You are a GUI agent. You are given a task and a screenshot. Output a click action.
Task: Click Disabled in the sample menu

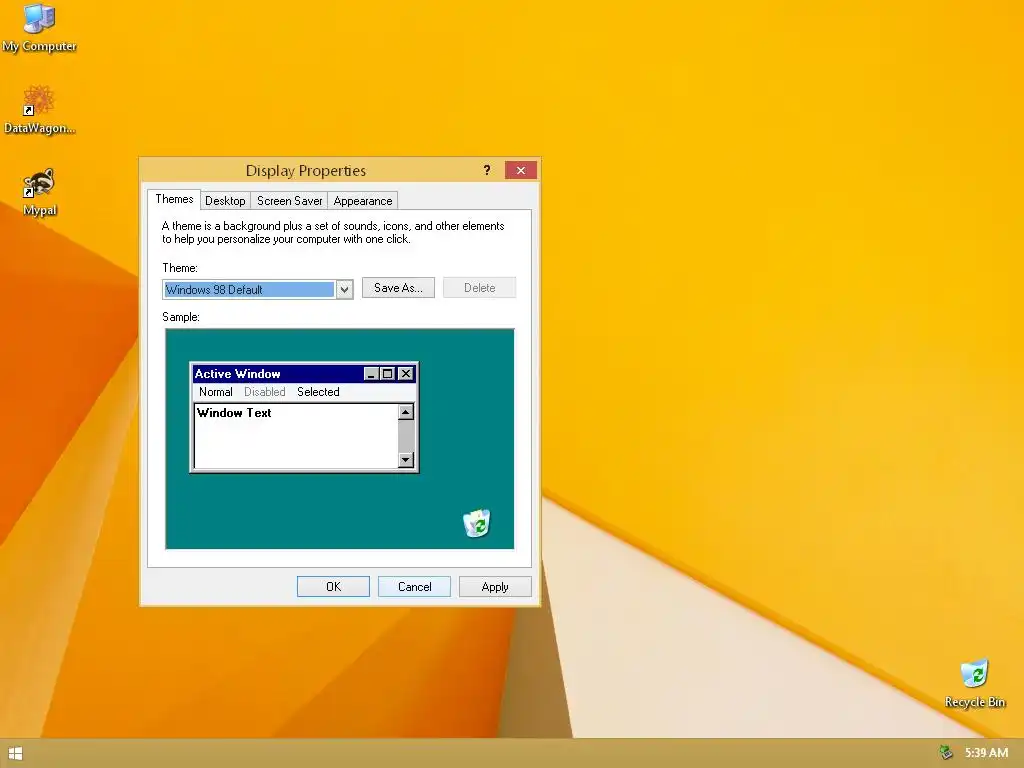pos(264,392)
